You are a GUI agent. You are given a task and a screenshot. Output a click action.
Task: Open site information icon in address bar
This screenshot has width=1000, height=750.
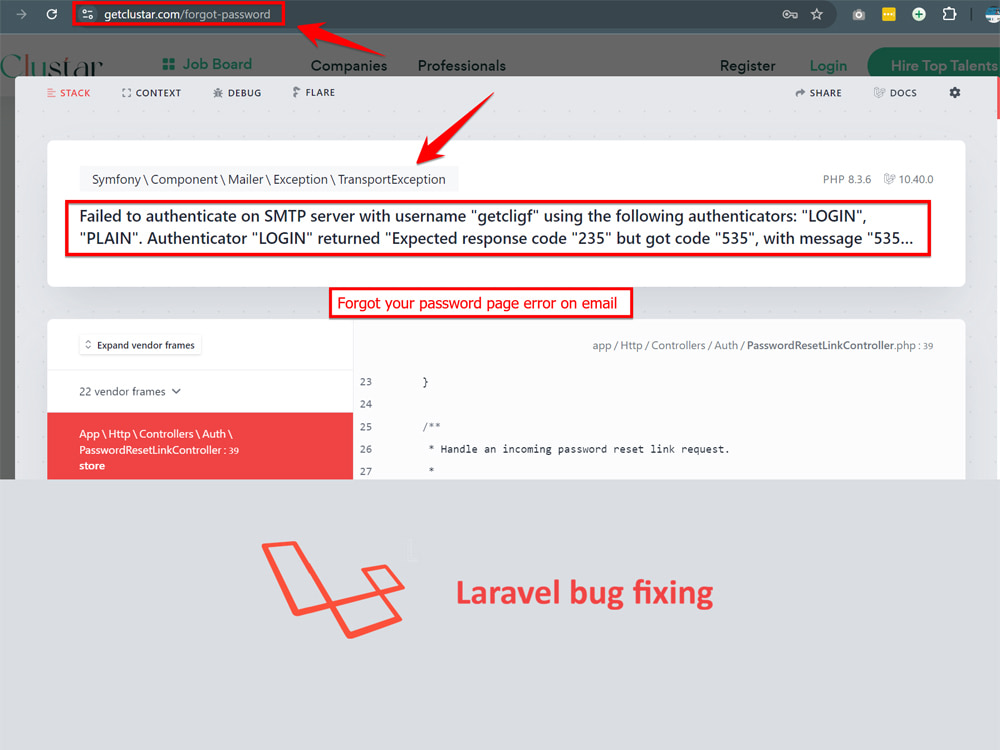88,14
